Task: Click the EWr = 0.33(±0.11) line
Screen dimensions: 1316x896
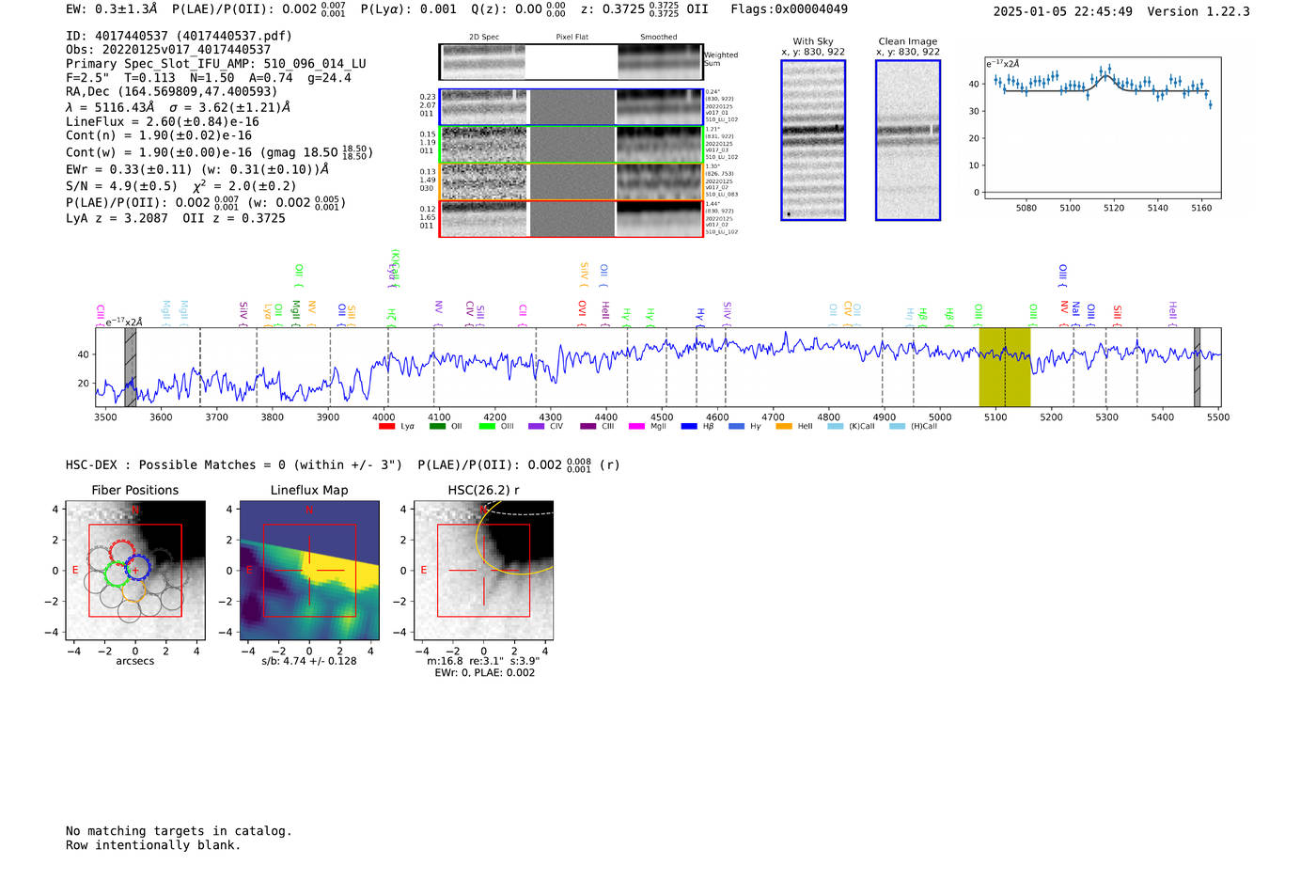Action: click(197, 170)
